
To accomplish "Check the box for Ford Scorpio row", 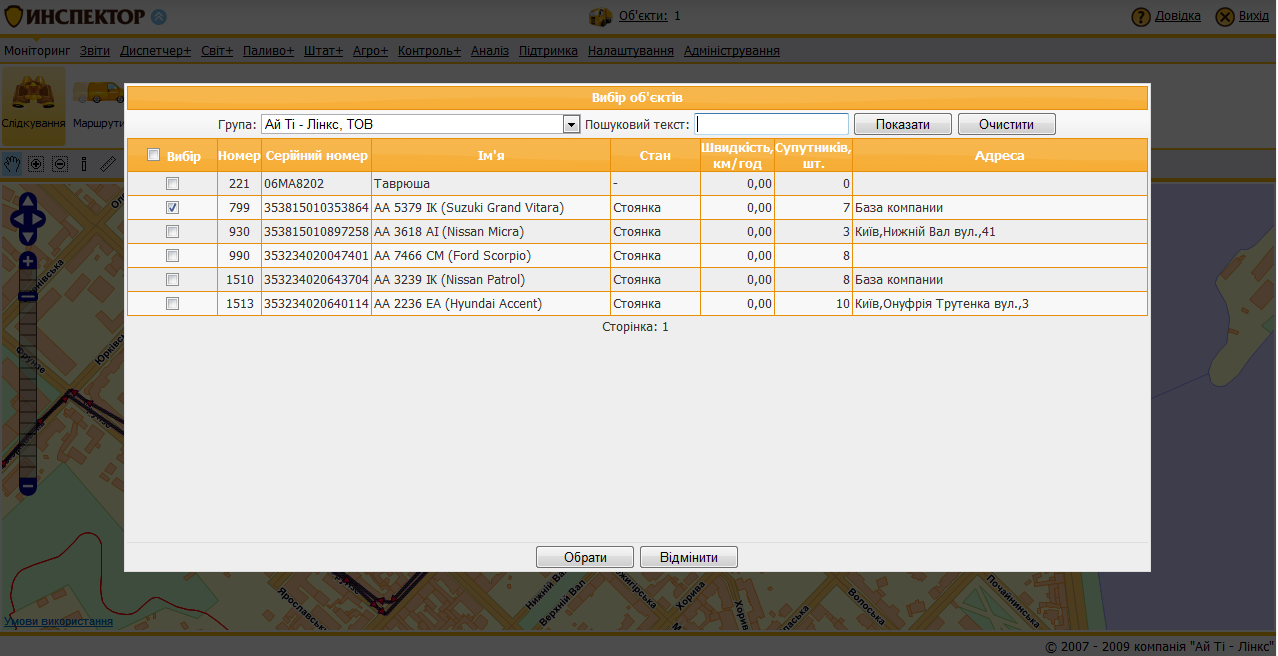I will point(172,256).
